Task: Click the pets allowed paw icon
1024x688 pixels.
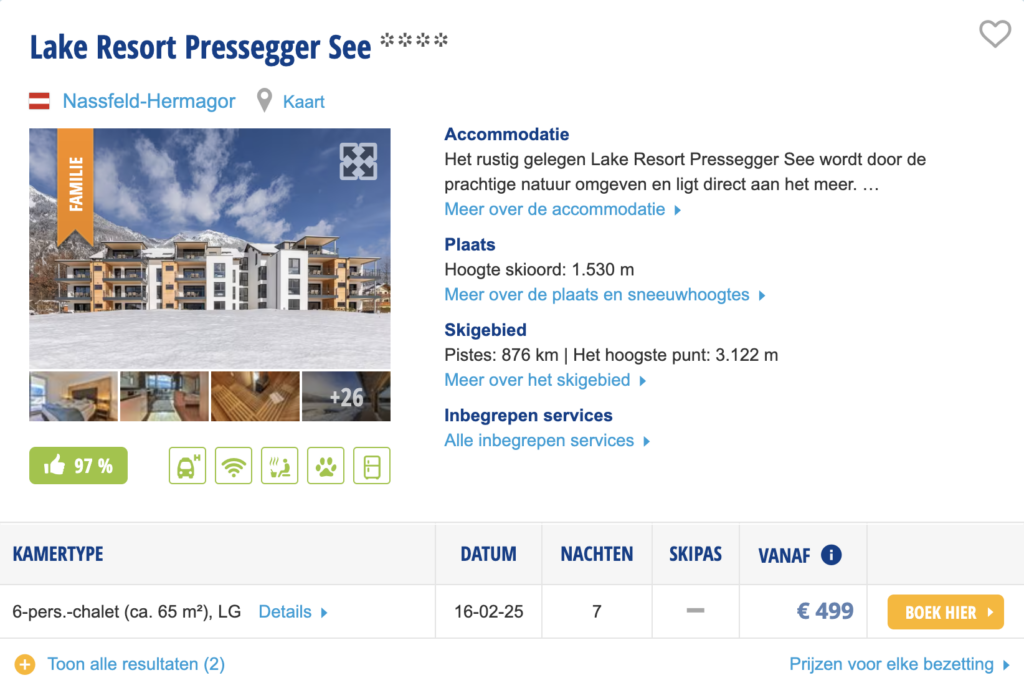Action: click(325, 465)
